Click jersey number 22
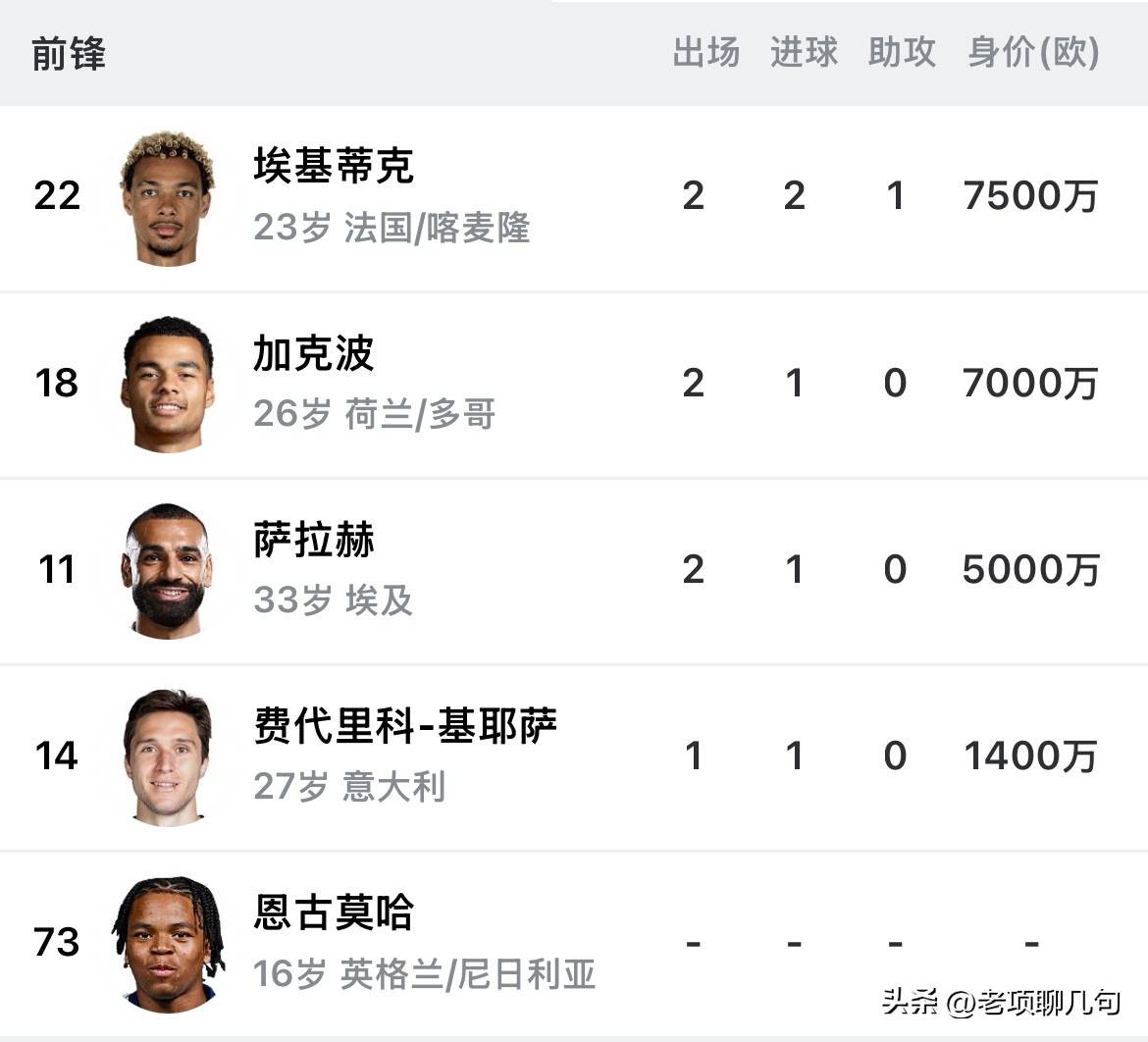 57,196
